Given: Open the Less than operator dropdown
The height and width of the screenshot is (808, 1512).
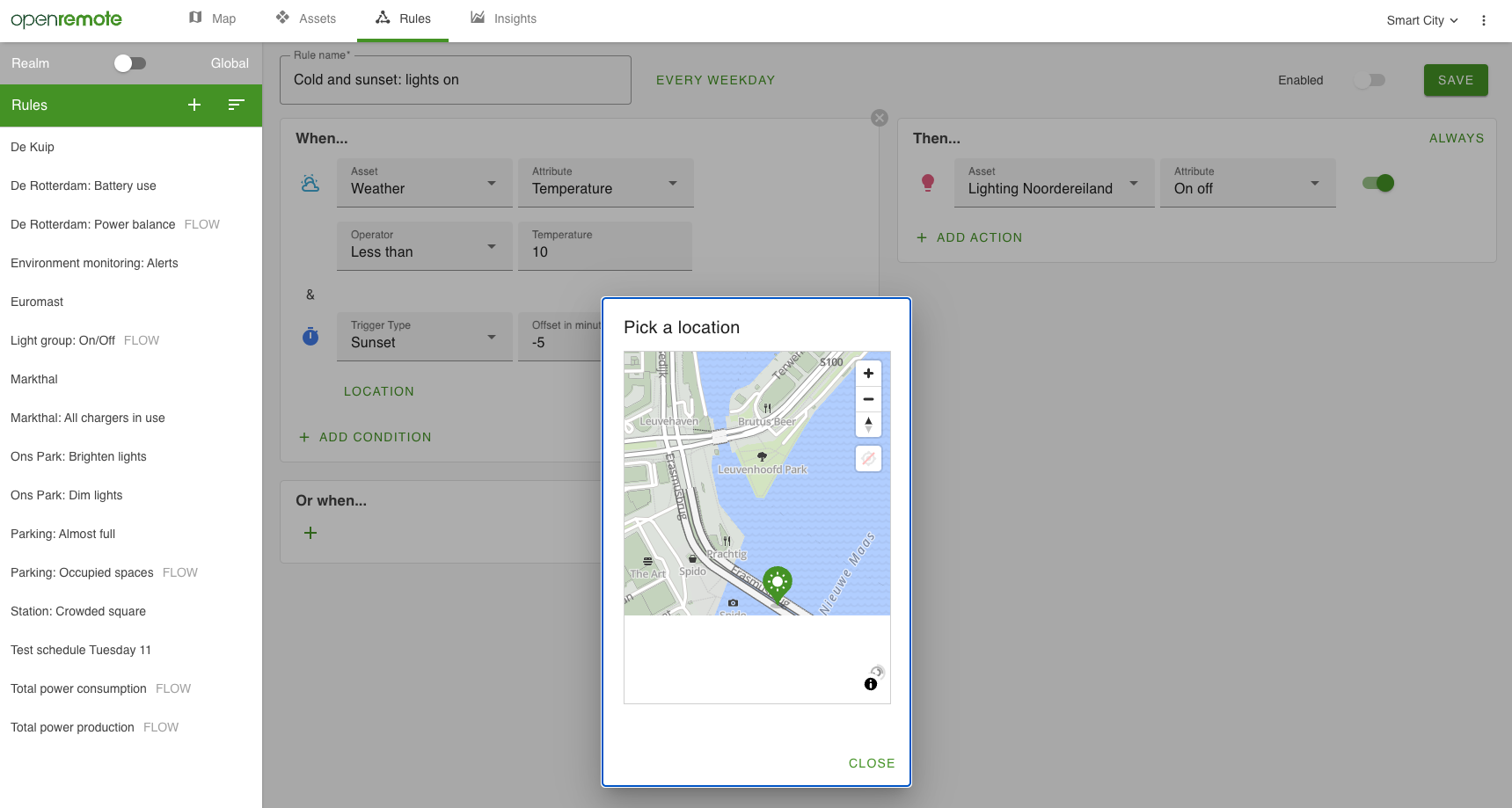Looking at the screenshot, I should click(x=424, y=246).
